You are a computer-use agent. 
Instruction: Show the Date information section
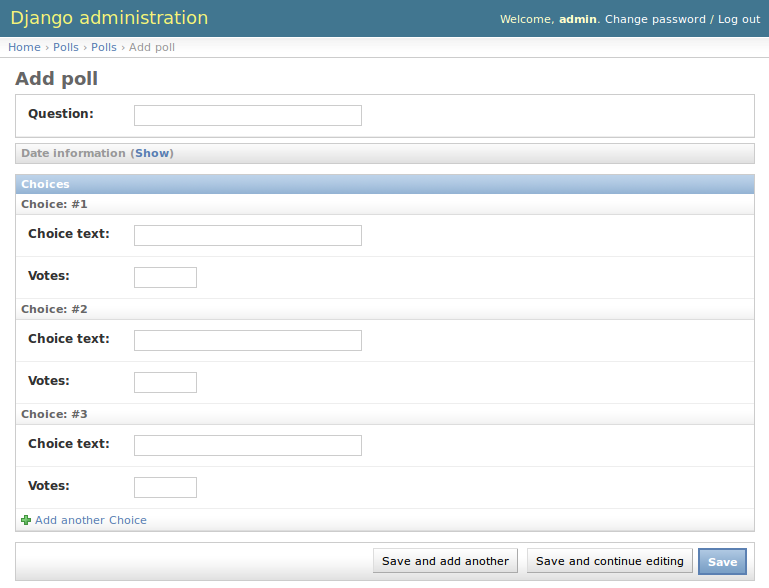(153, 153)
